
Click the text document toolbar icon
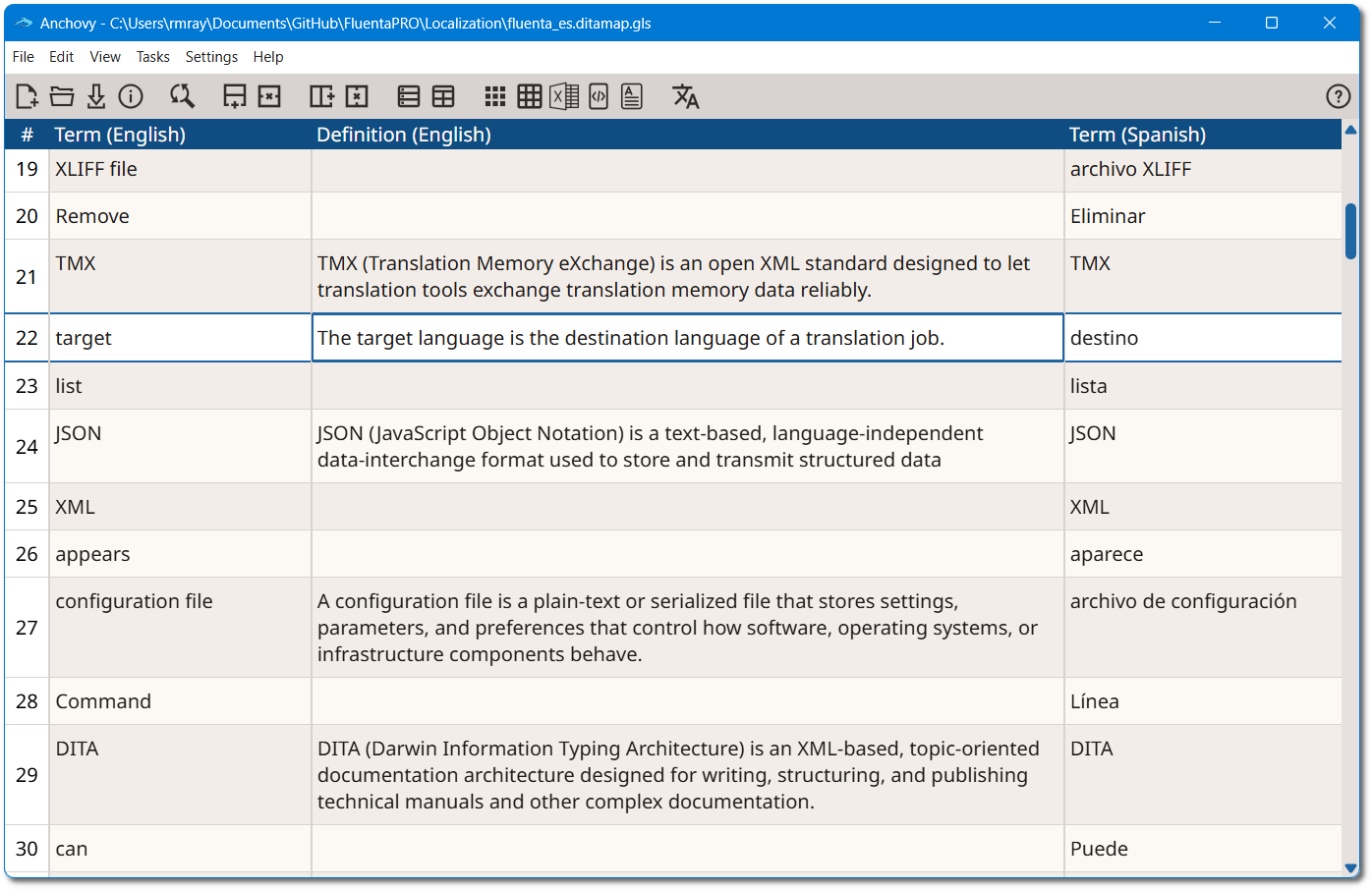[632, 96]
